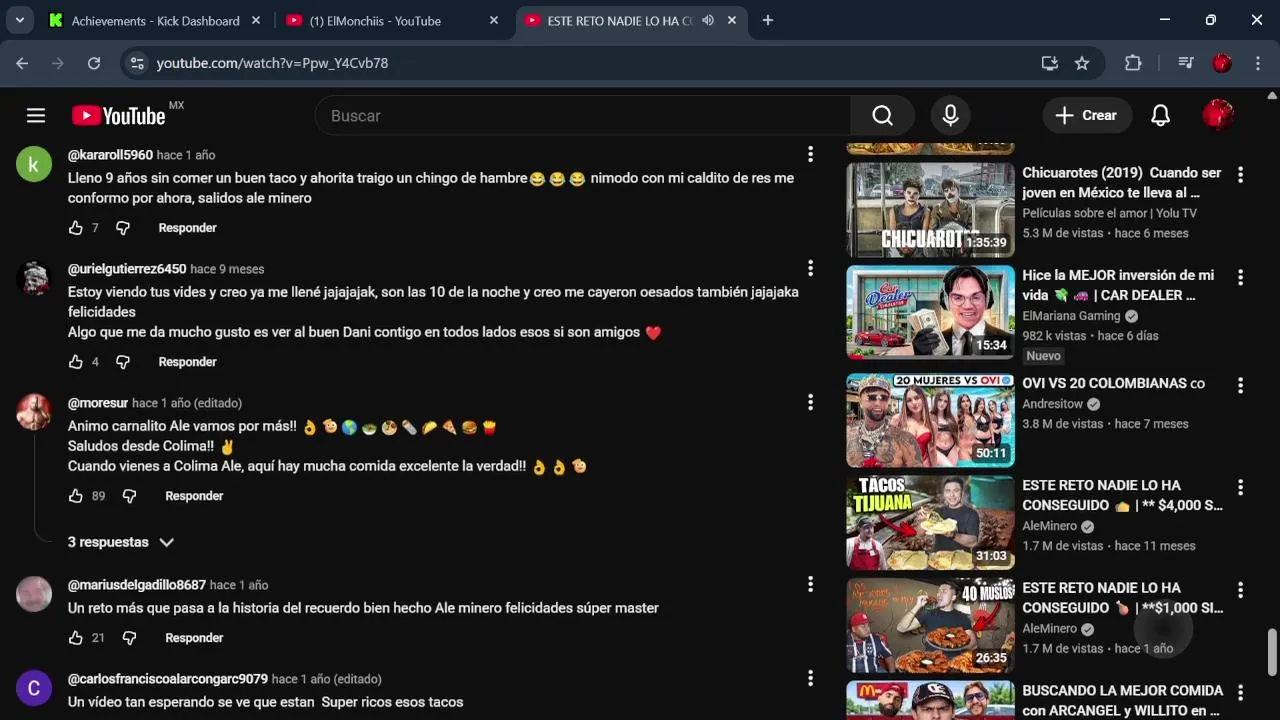Open the browser extensions puzzle icon
1280x720 pixels.
tap(1133, 63)
